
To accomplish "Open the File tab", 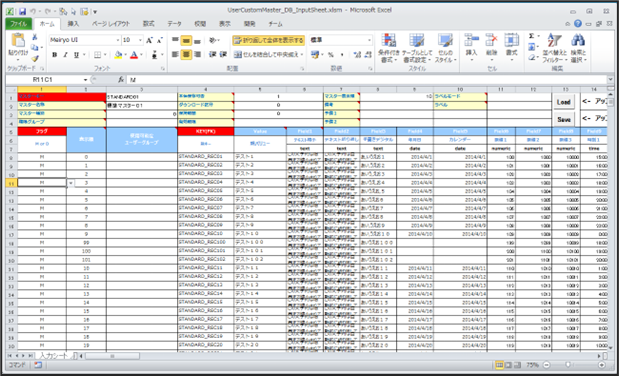I will pyautogui.click(x=19, y=24).
